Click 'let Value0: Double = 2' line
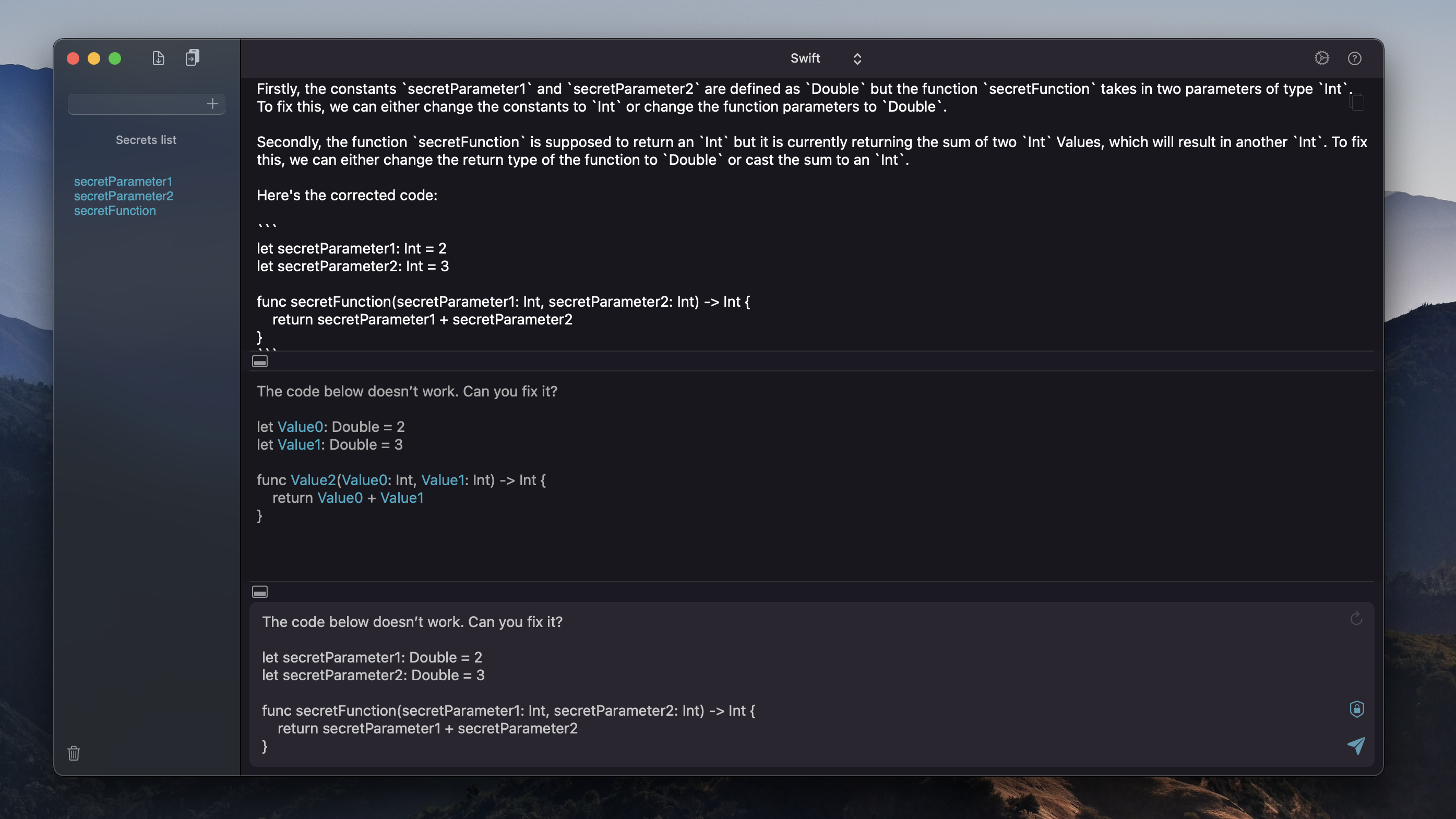 pyautogui.click(x=331, y=427)
